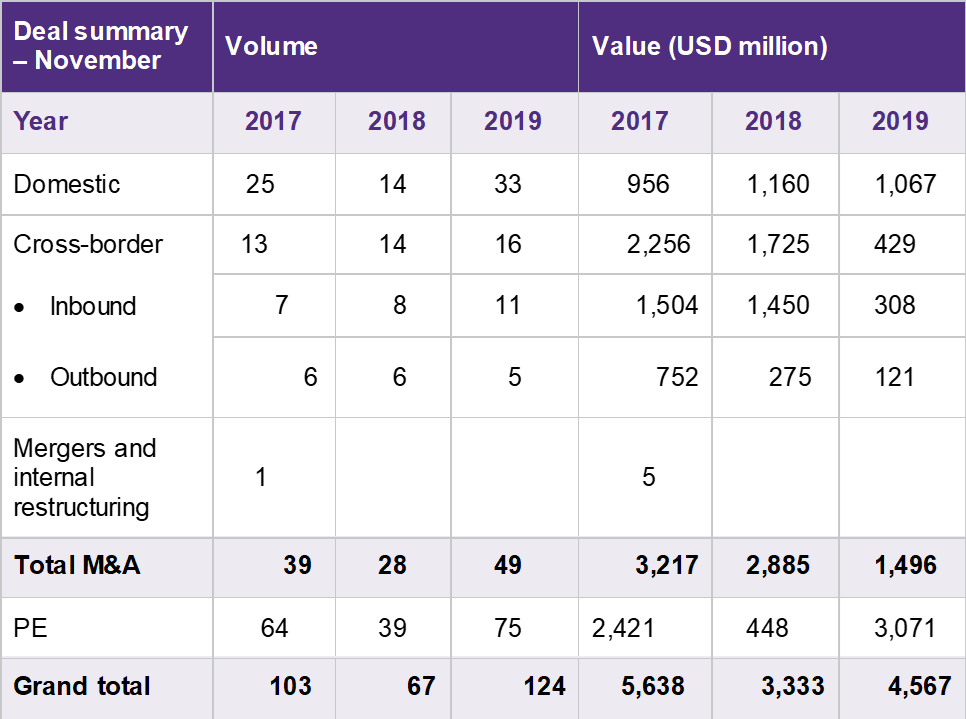
Task: Click the Grand total 2017 value 5,638
Action: [651, 686]
